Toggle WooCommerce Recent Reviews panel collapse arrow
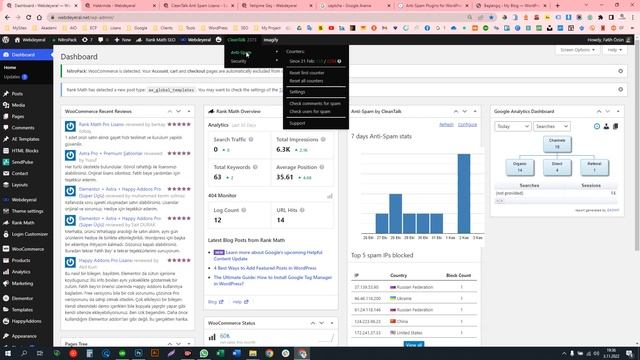The image size is (640, 360). pyautogui.click(x=189, y=111)
